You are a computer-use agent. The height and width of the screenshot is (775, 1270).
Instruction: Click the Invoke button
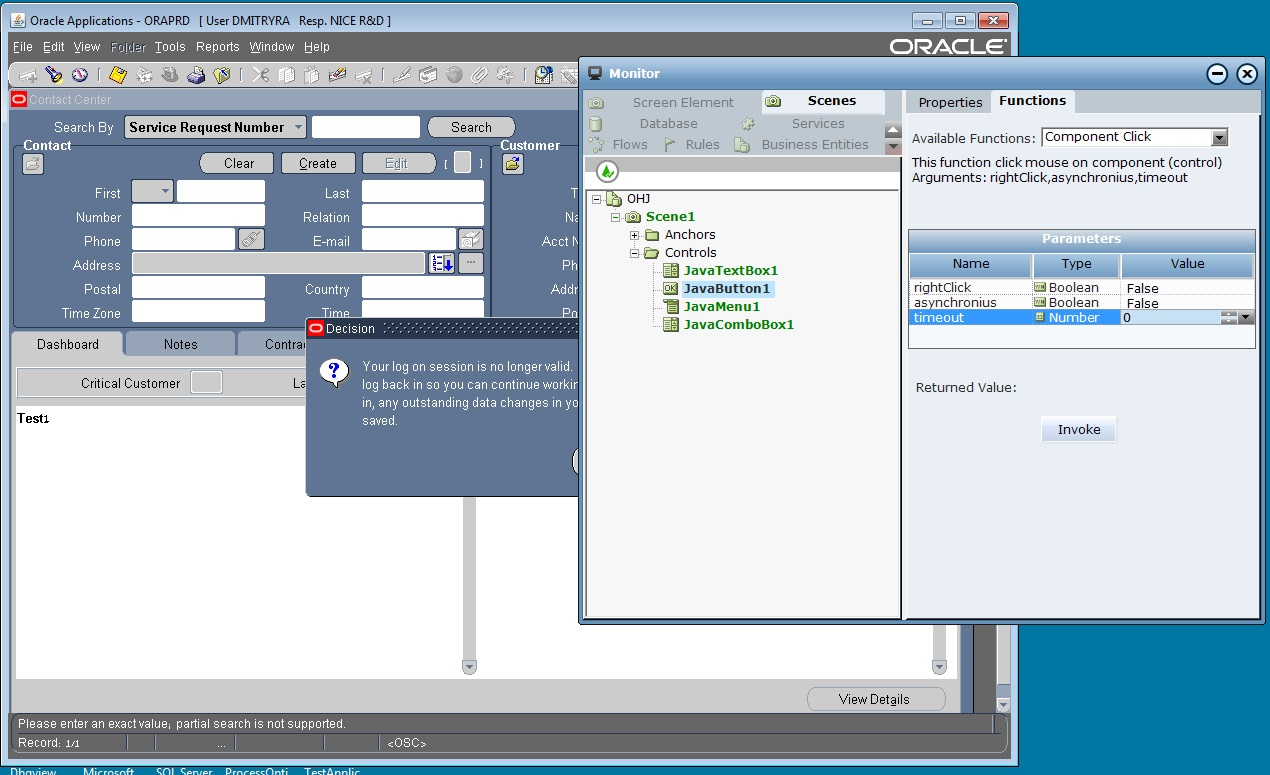[x=1079, y=429]
